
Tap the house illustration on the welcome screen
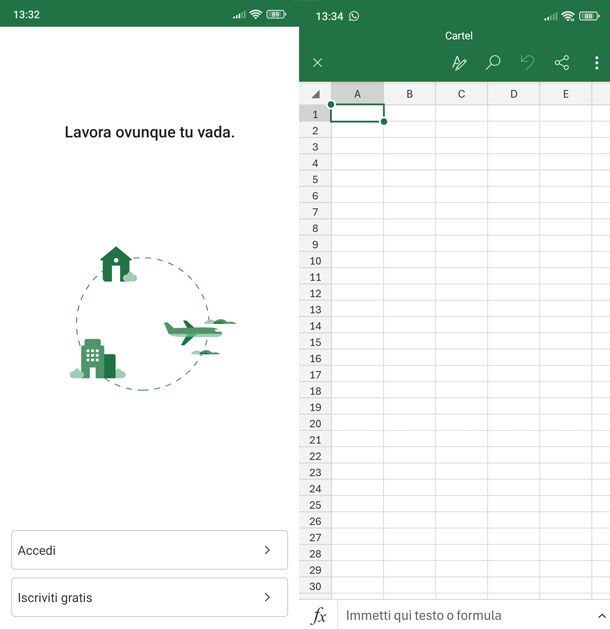pos(116,264)
